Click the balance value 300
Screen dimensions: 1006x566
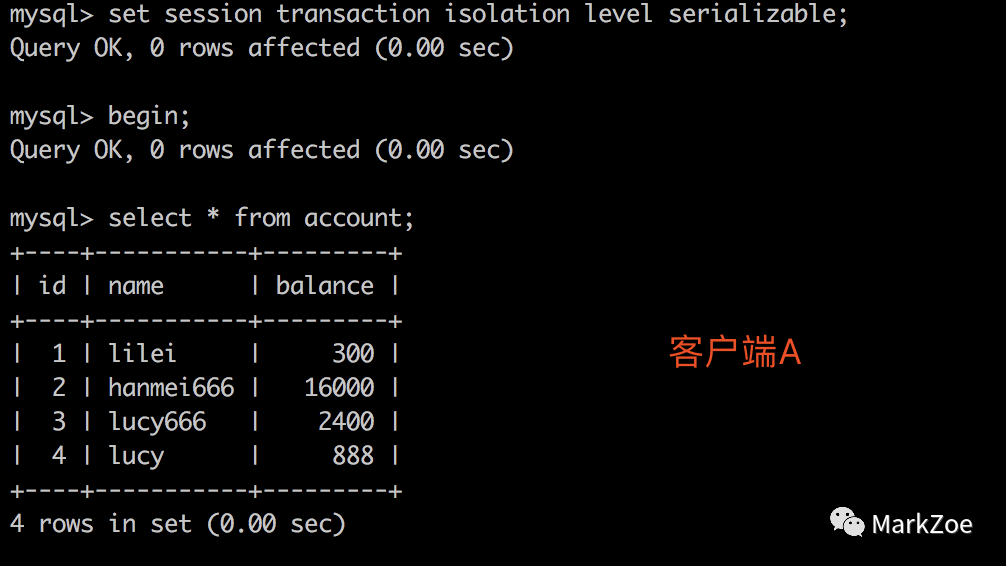(353, 354)
